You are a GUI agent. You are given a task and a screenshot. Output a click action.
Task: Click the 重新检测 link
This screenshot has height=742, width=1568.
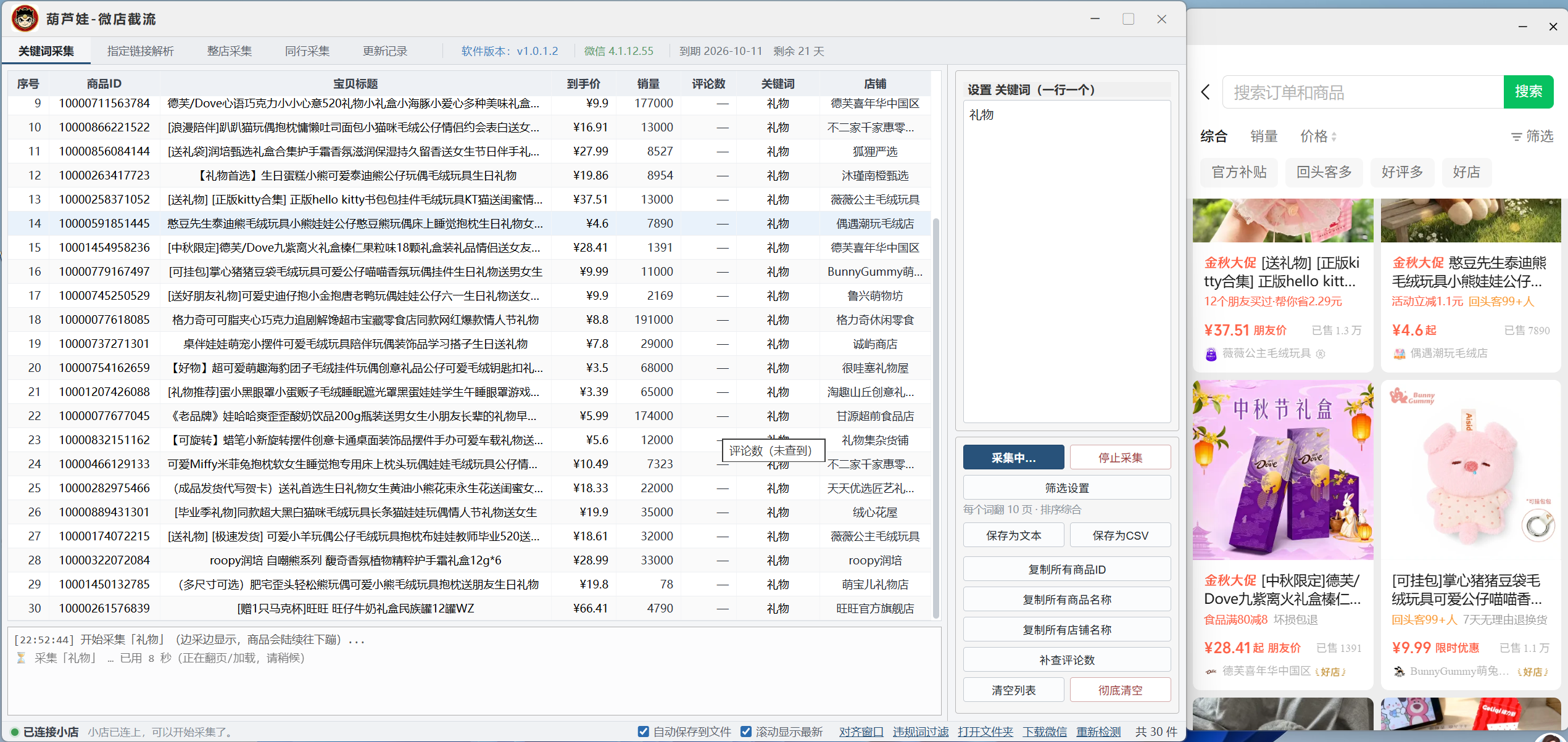(1098, 732)
